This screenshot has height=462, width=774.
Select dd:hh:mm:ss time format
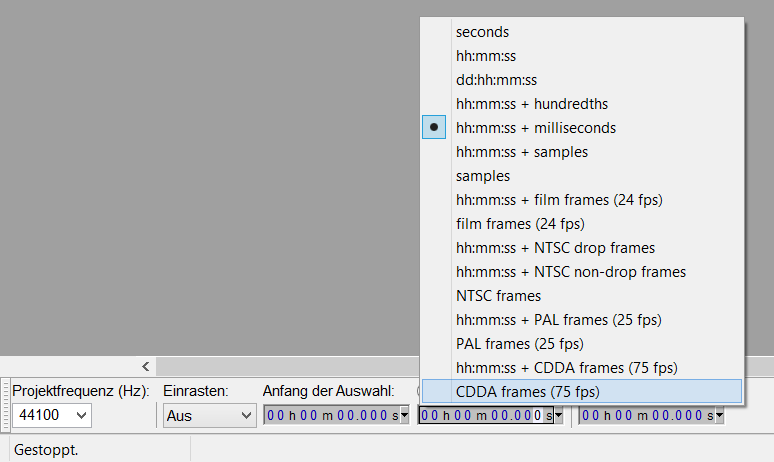click(x=496, y=80)
